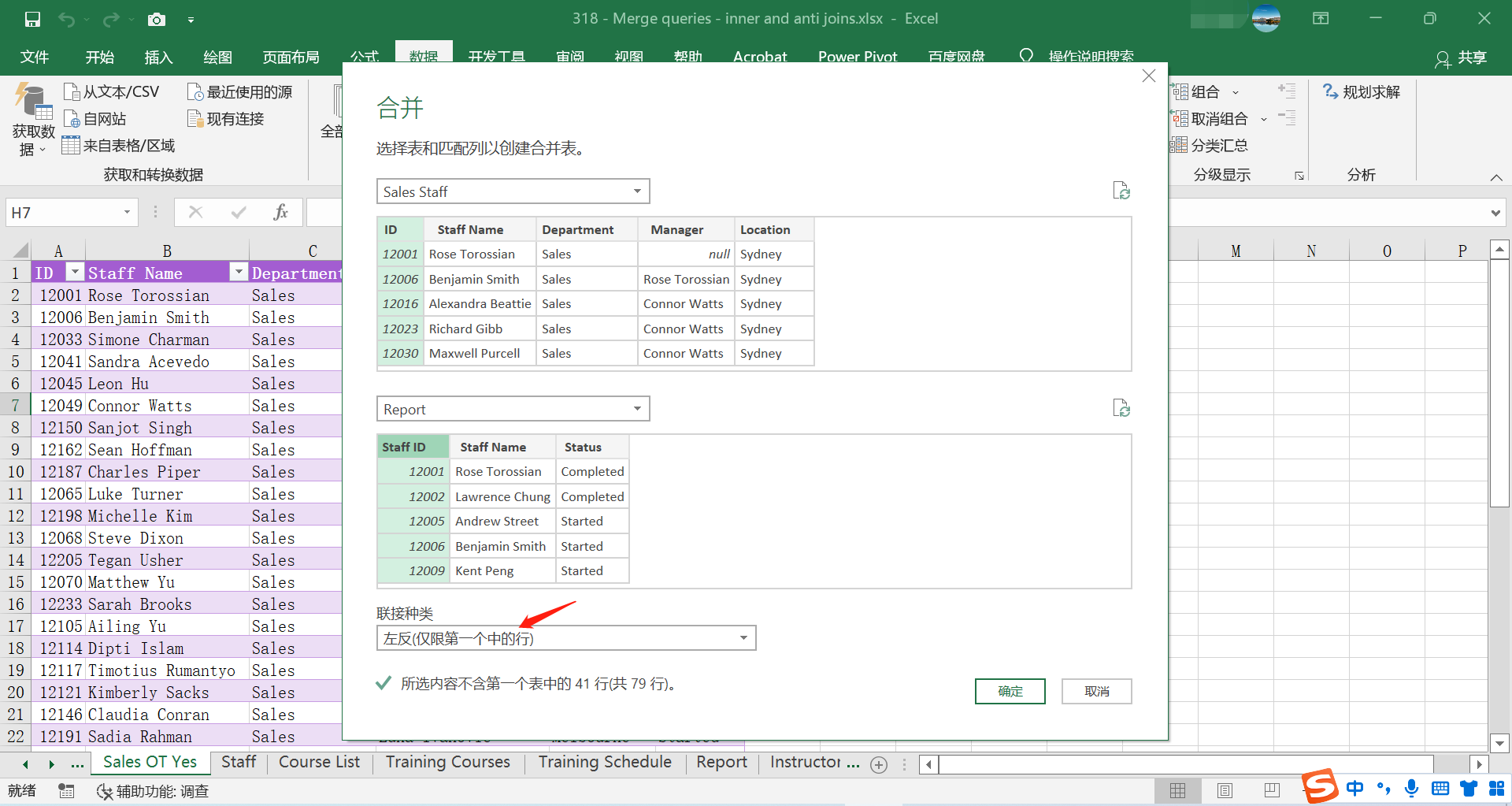
Task: Switch to Page Layout view in status bar
Action: (1225, 790)
